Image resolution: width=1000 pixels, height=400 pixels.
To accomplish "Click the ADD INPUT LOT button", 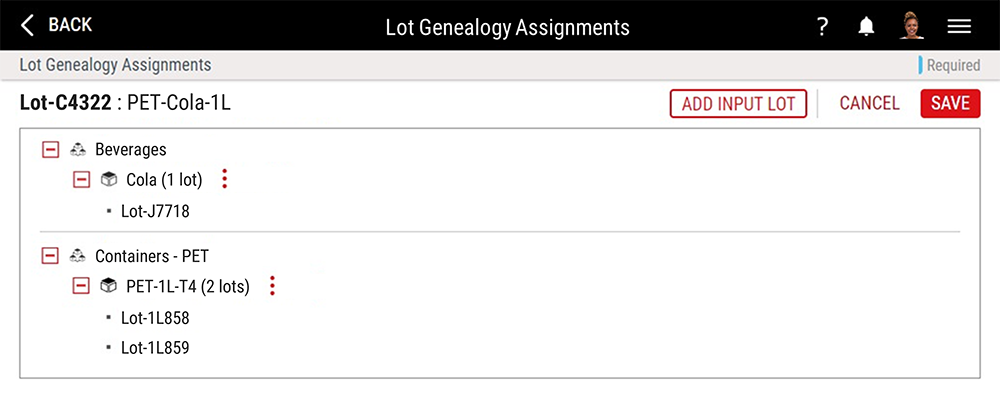I will (739, 103).
